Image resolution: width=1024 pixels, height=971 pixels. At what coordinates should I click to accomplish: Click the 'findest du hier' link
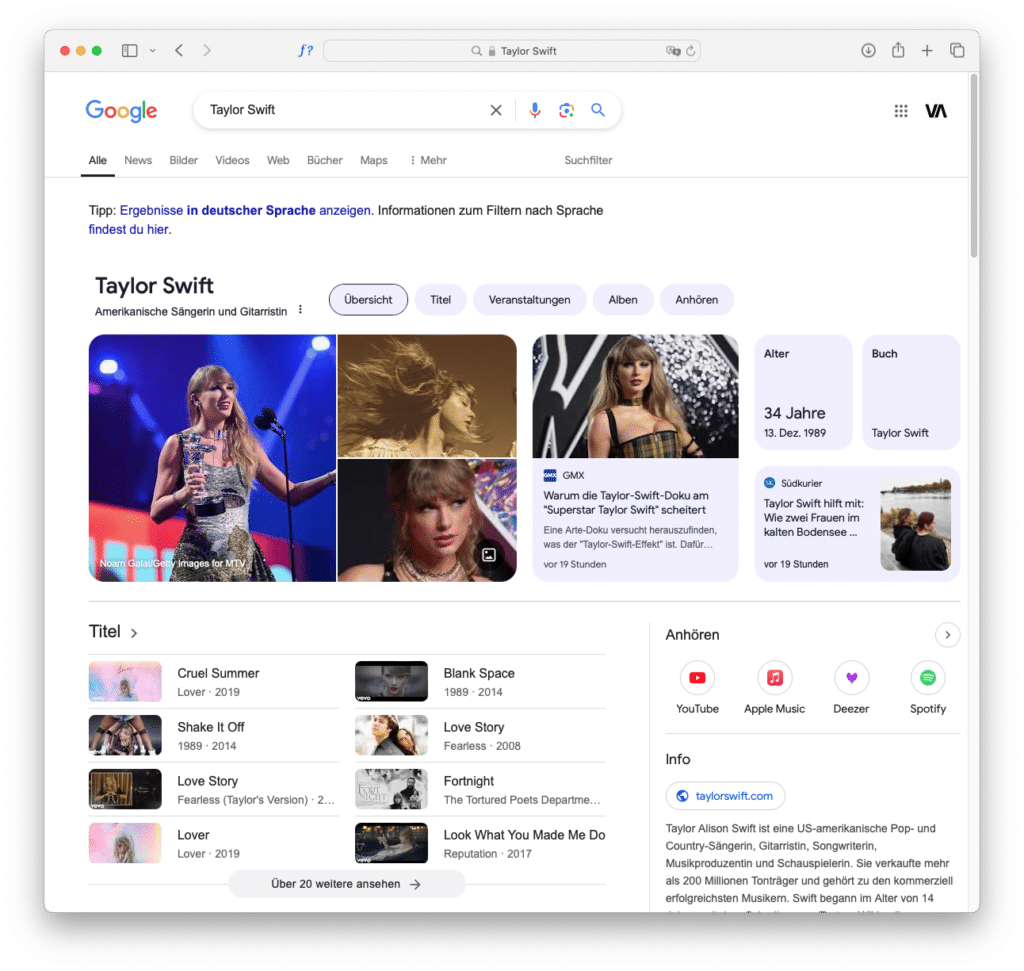coord(129,229)
